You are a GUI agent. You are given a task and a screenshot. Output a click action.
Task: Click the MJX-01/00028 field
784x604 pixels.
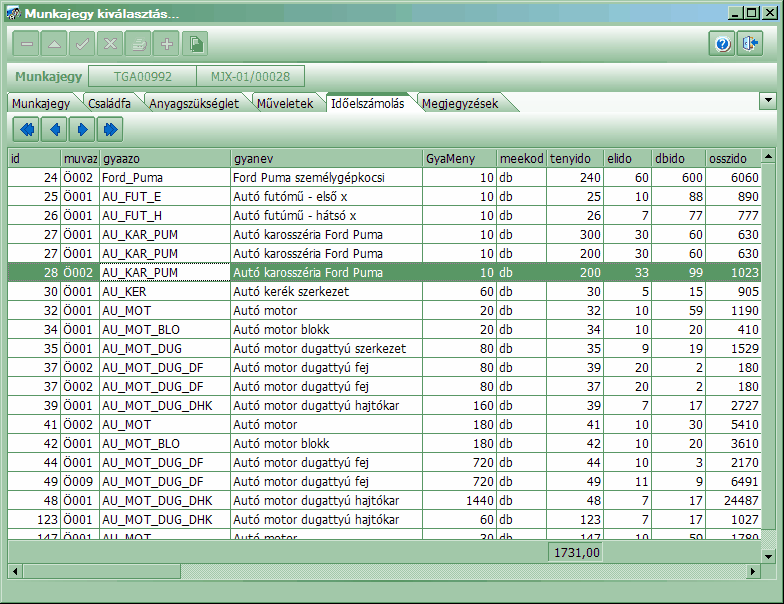[250, 76]
